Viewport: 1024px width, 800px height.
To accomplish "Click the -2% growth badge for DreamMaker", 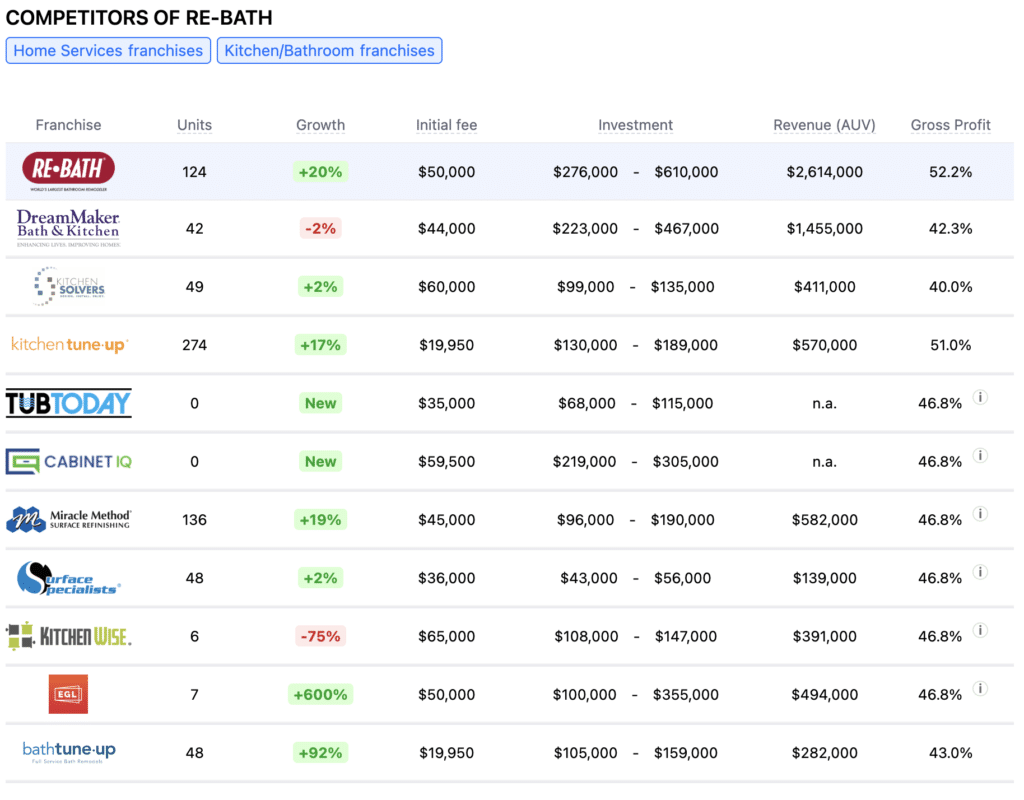I will click(x=320, y=229).
